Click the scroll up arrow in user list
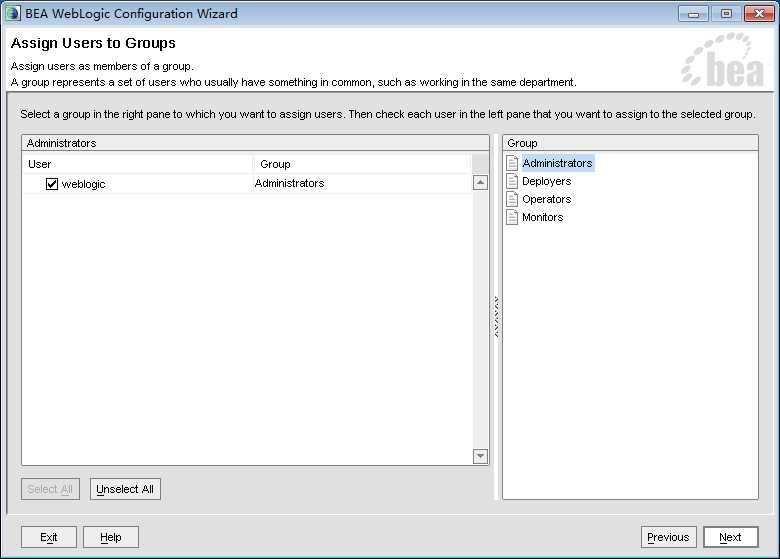The height and width of the screenshot is (559, 780). click(480, 183)
